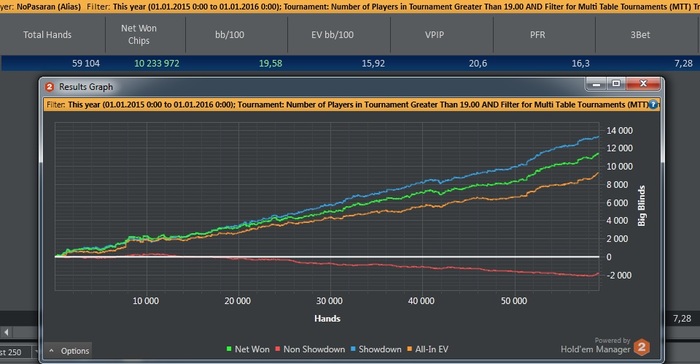Click the Results Graph window icon
The width and height of the screenshot is (700, 364).
pyautogui.click(x=50, y=87)
